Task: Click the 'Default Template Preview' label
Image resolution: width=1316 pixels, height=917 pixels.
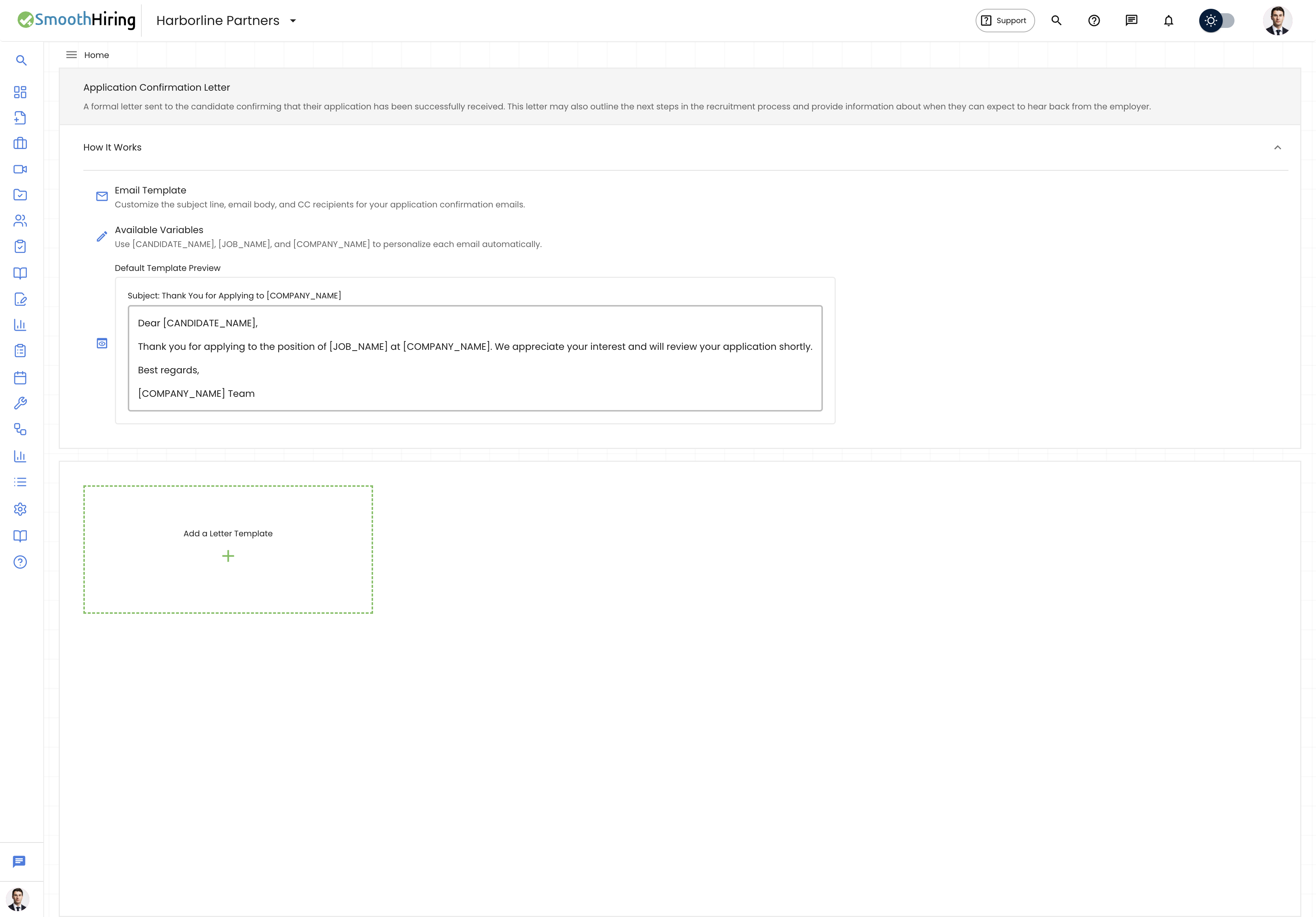Action: [167, 268]
